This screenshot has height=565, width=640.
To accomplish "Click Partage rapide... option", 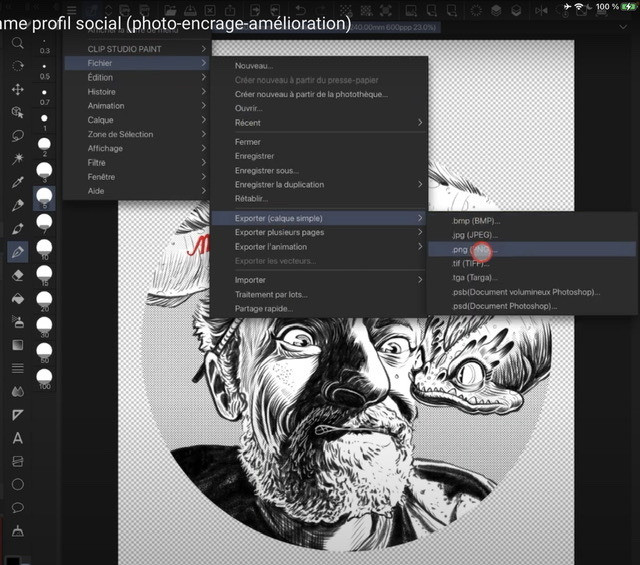I will [264, 308].
